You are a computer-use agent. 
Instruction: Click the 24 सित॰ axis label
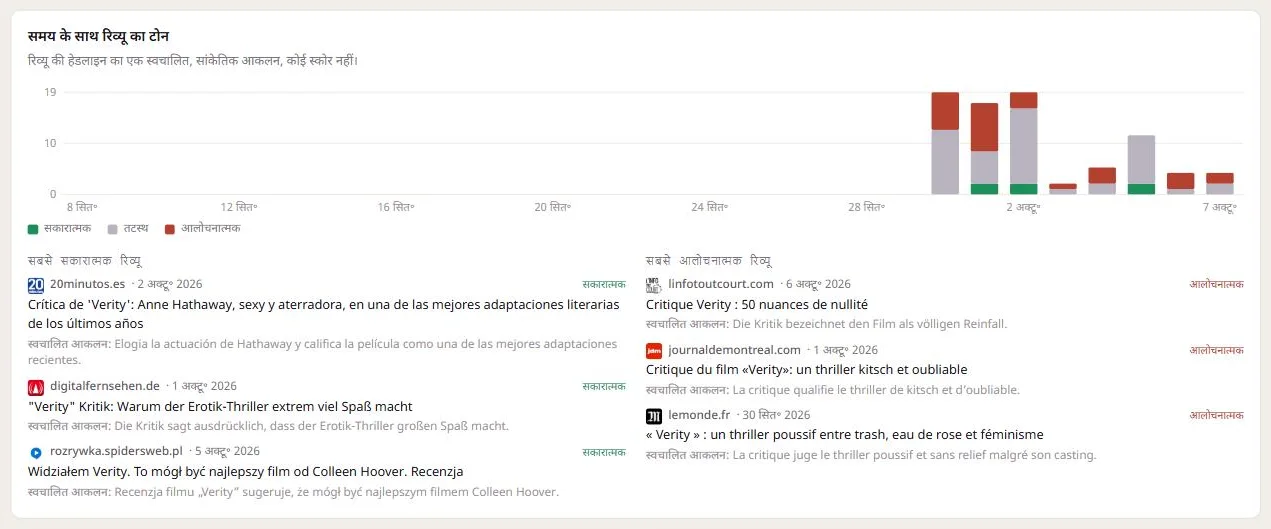709,207
